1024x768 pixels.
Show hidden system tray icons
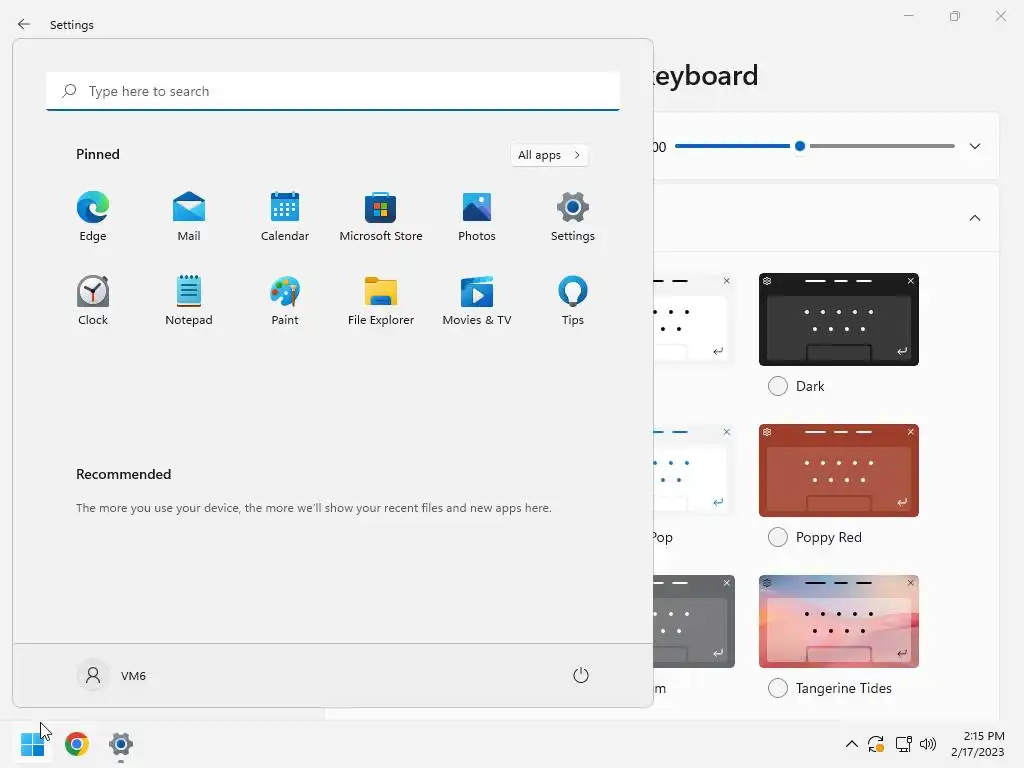(x=852, y=744)
